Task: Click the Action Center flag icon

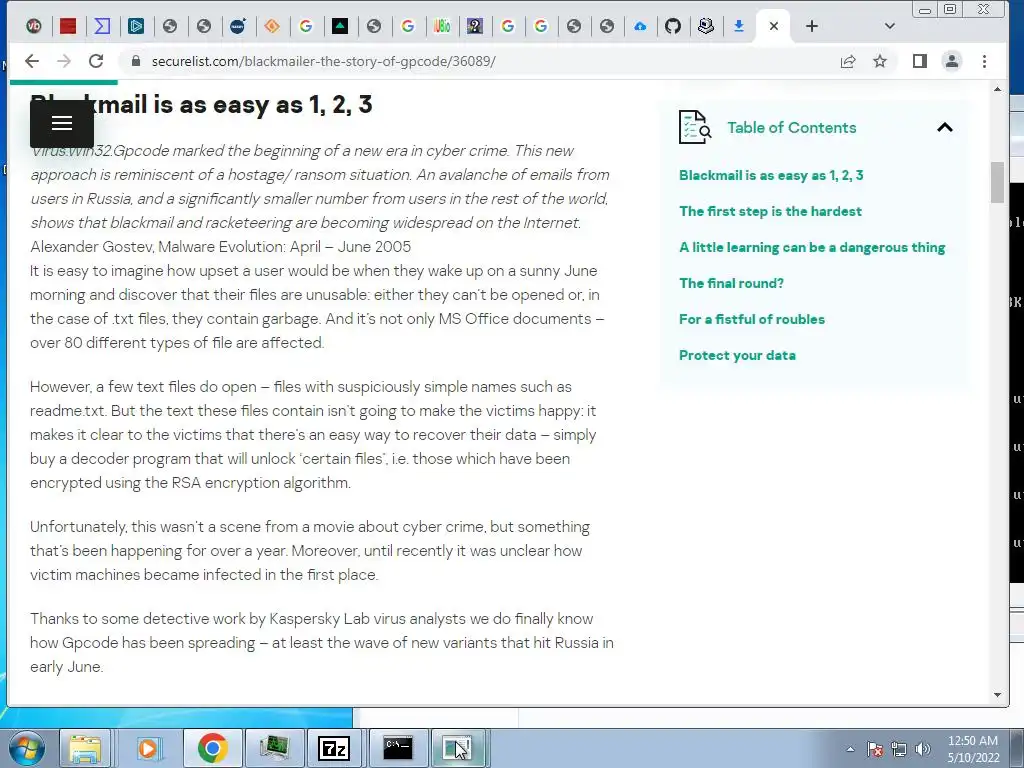Action: 874,749
